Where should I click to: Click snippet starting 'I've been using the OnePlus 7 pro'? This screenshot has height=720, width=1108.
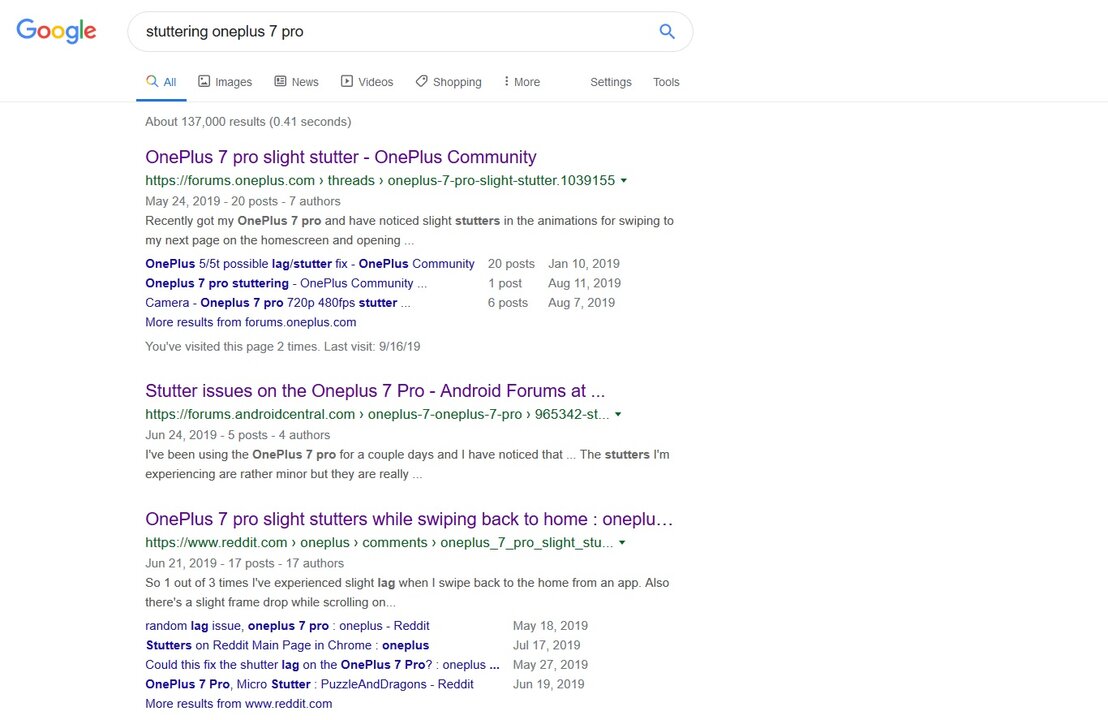pyautogui.click(x=407, y=464)
